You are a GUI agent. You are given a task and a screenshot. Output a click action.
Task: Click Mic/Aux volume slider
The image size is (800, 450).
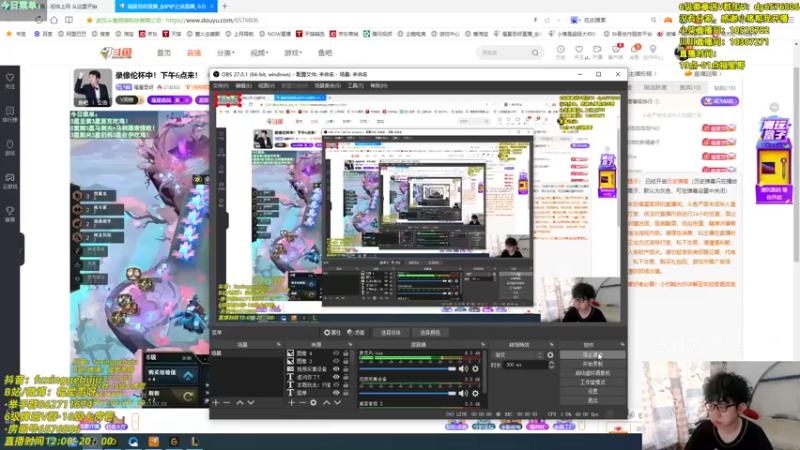pos(408,369)
